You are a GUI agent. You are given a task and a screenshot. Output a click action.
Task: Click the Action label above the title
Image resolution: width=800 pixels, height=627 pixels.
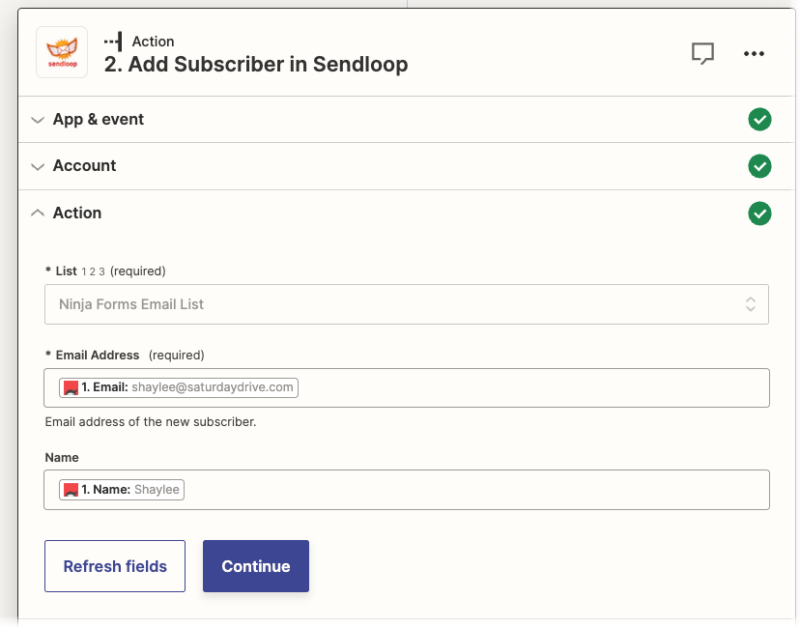point(154,41)
